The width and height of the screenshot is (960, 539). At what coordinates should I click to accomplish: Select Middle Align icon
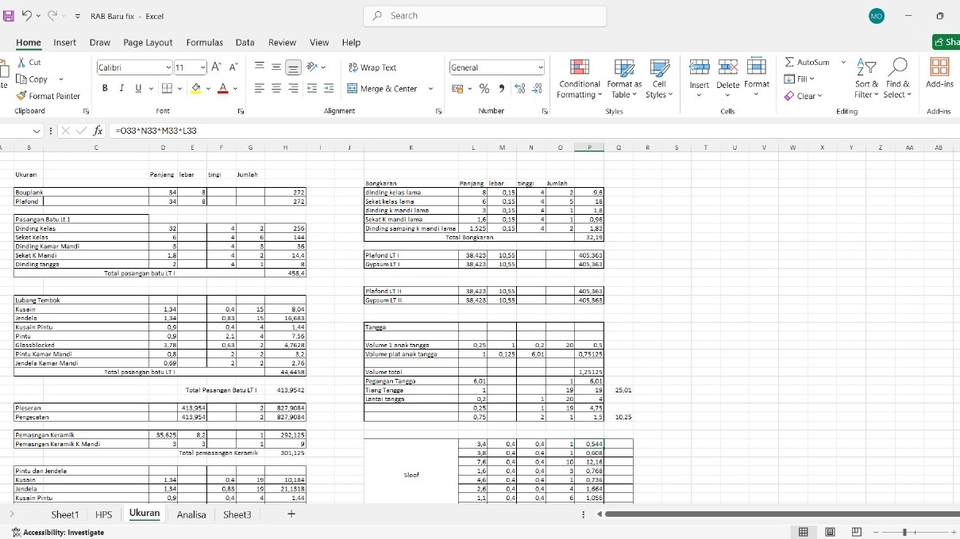(x=276, y=67)
